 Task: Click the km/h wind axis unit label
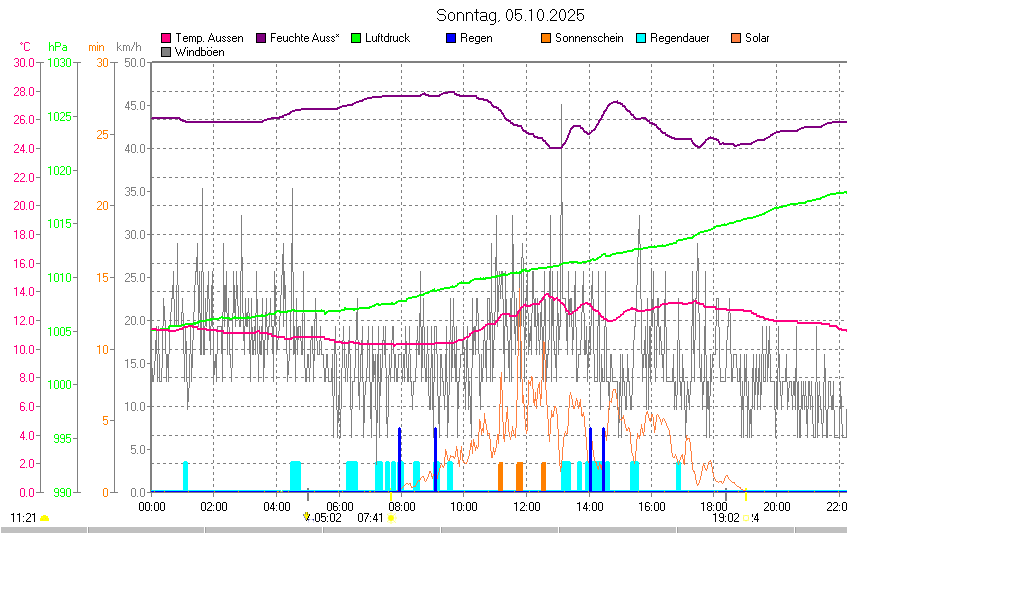(128, 47)
